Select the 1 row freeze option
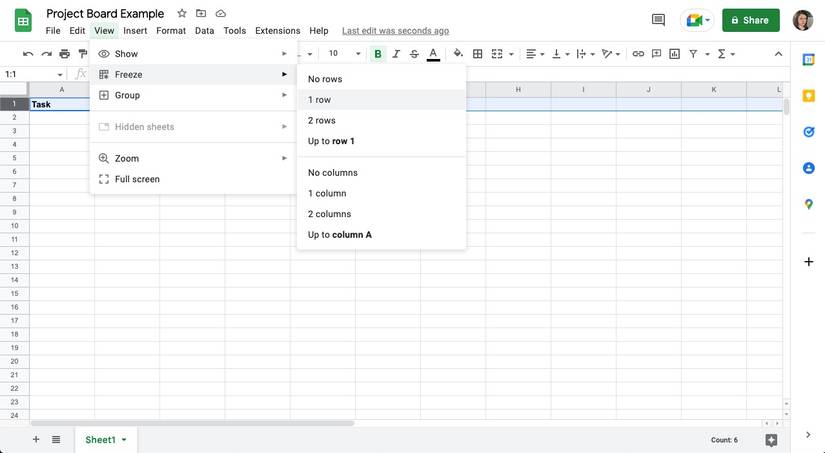 [x=381, y=99]
